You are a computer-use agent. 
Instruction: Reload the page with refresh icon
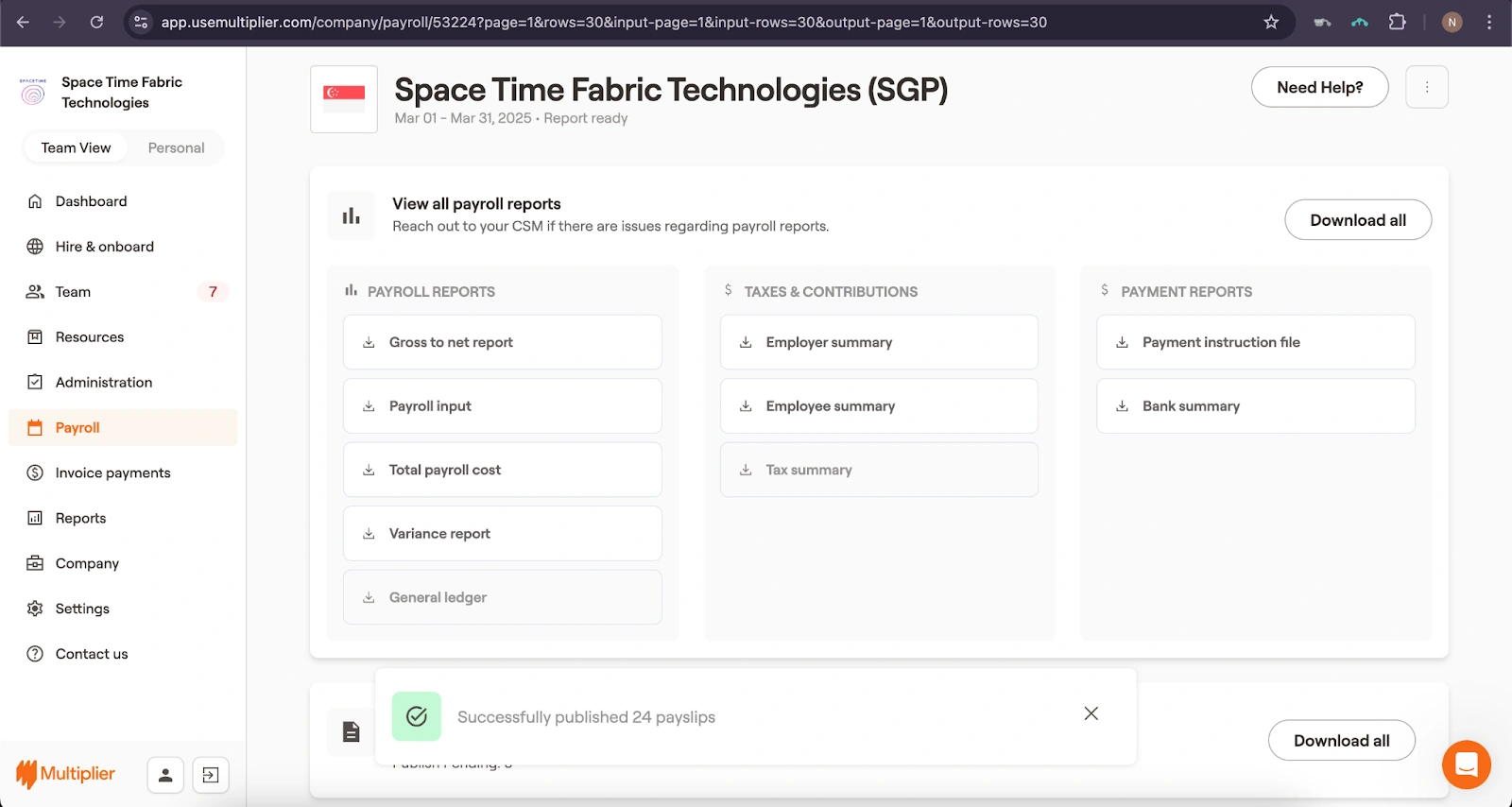click(96, 22)
